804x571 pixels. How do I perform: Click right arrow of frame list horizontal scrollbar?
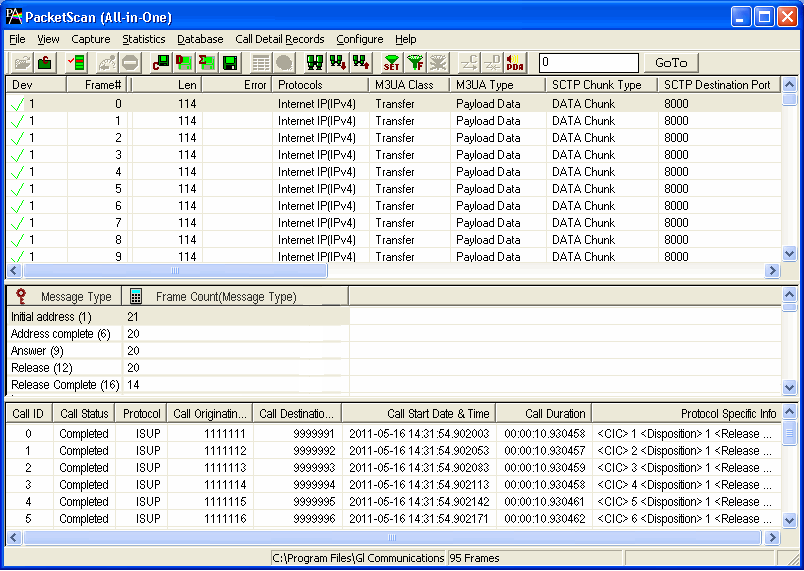772,271
